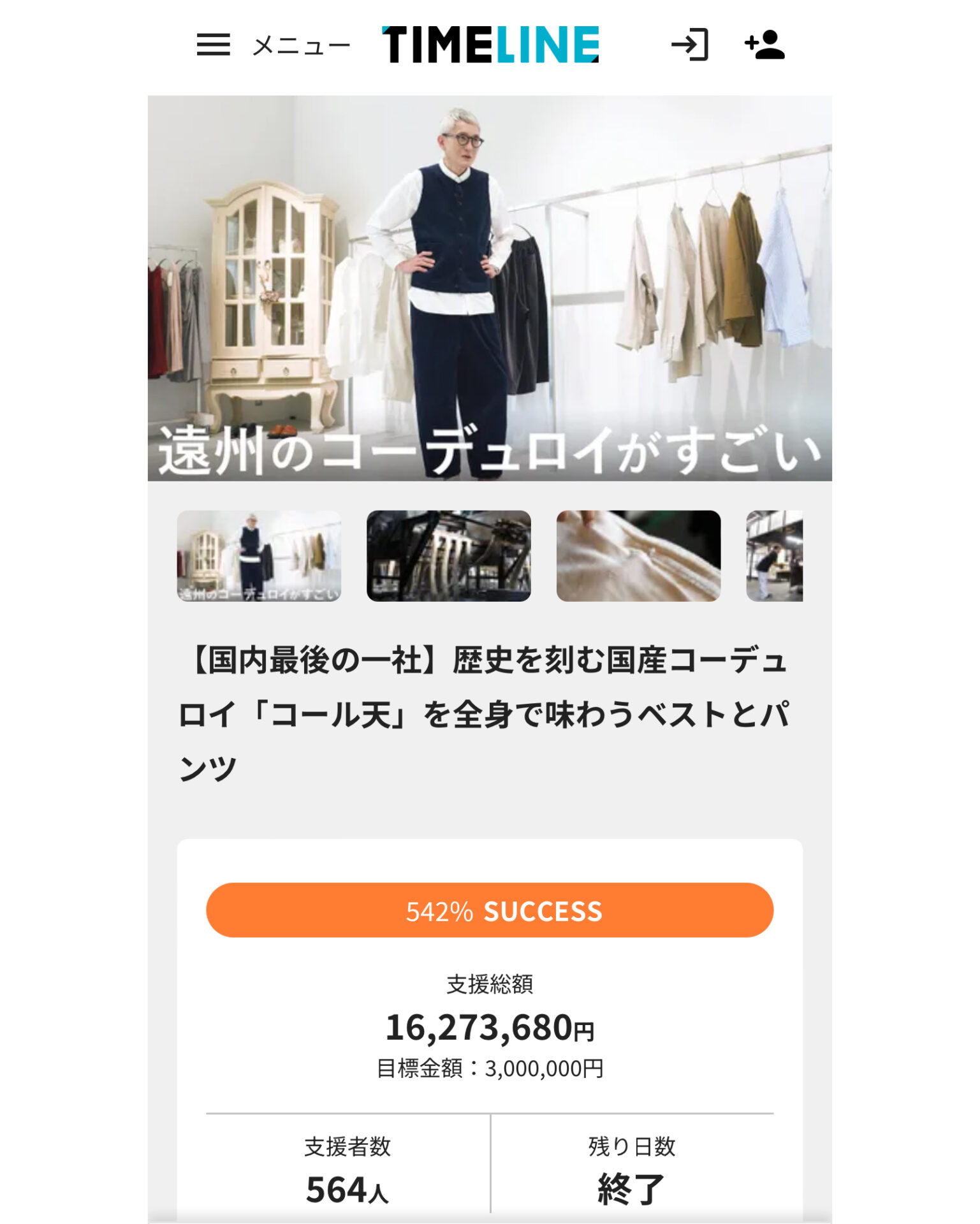Click the 遠州のコーデュロイがすごい caption overlay
980x1224 pixels.
click(490, 451)
